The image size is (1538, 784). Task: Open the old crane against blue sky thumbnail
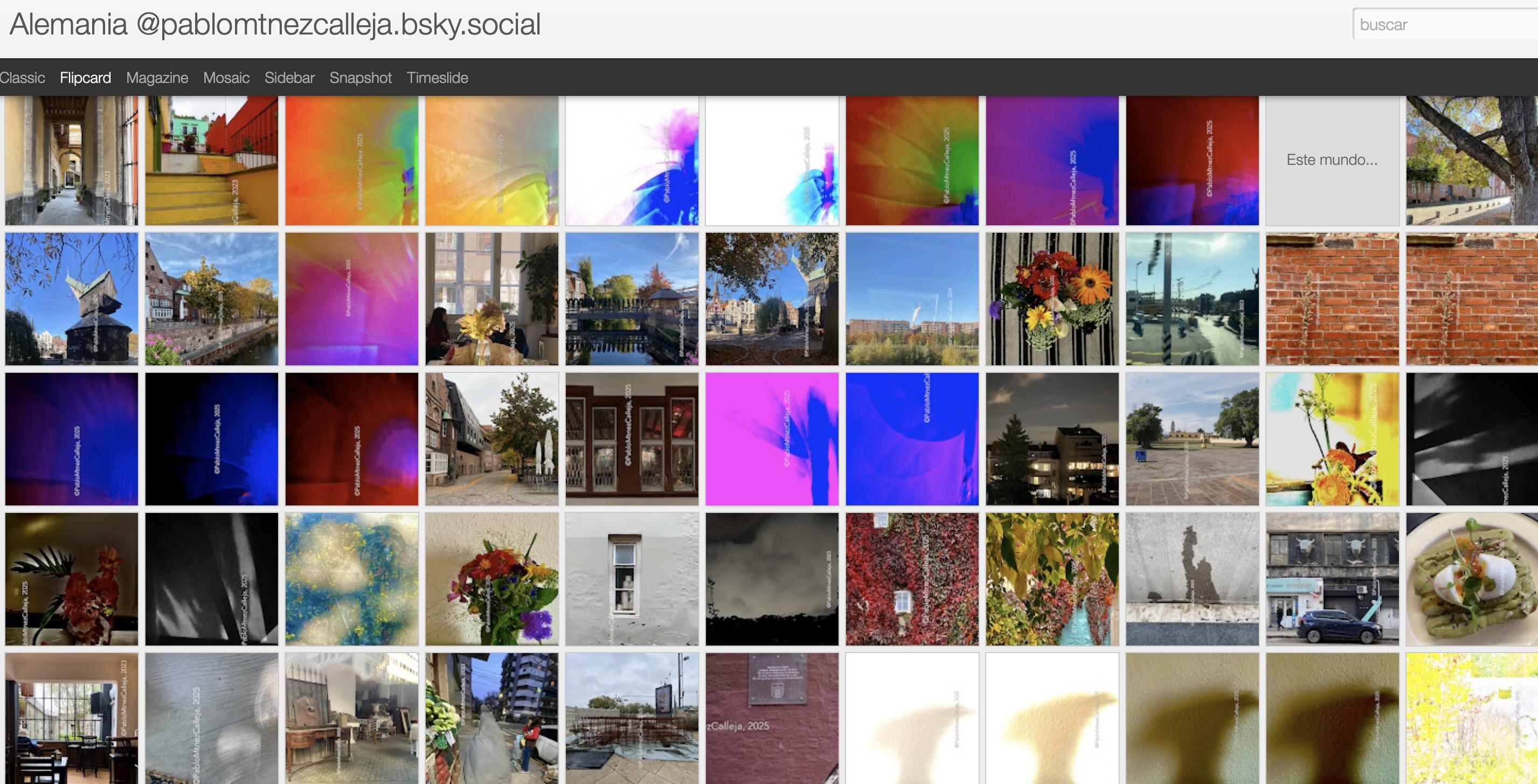click(x=71, y=299)
